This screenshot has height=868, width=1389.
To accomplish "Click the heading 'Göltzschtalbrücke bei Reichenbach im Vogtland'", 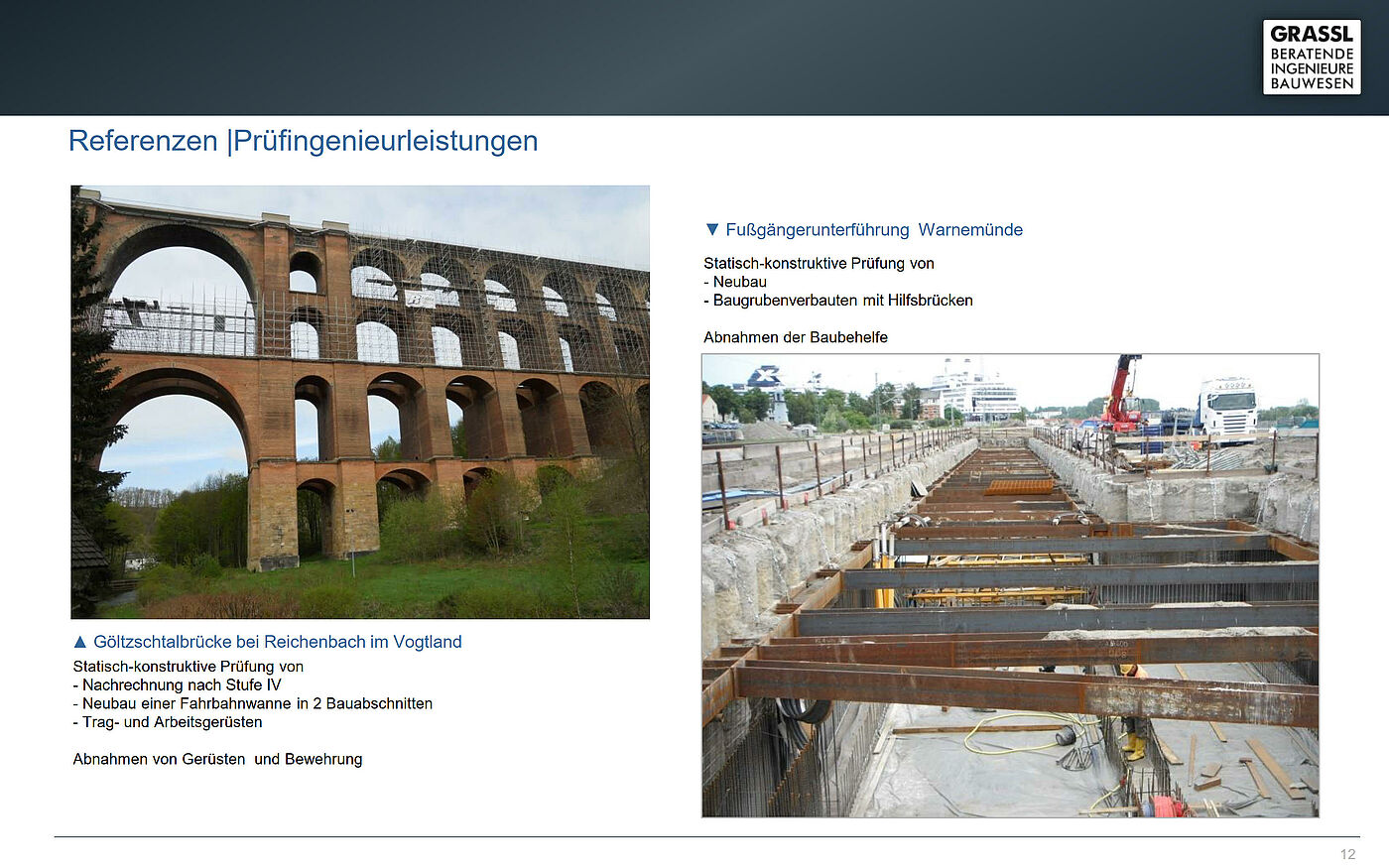I will point(278,642).
